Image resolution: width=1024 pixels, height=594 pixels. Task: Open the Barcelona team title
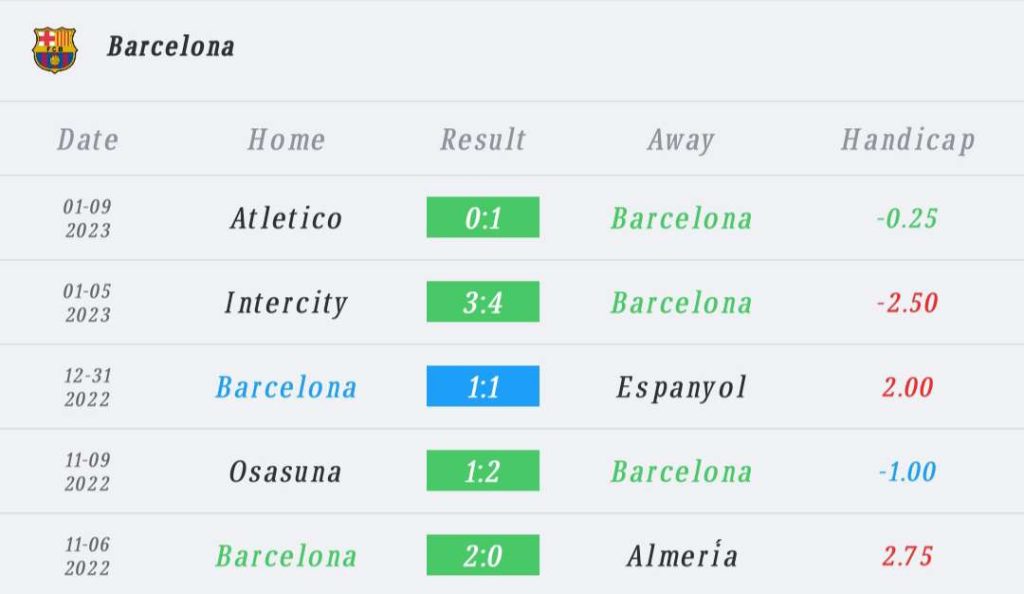pyautogui.click(x=170, y=47)
